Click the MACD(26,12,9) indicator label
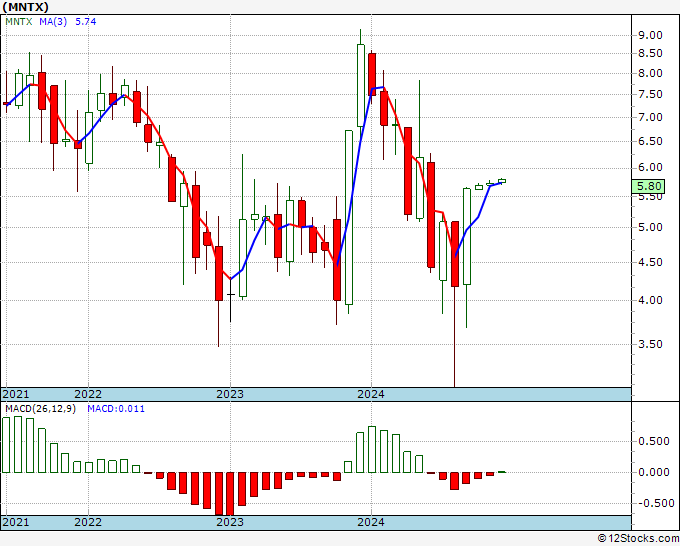Viewport: 680px width, 546px height. [40, 409]
